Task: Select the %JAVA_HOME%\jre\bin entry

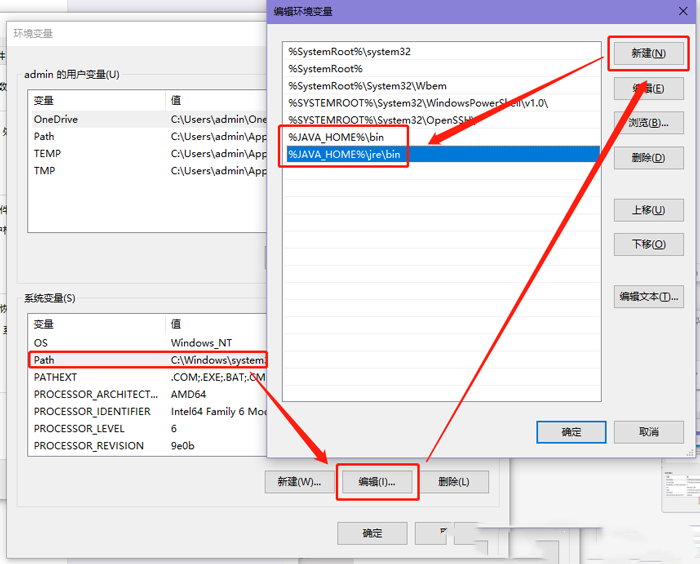Action: pyautogui.click(x=345, y=154)
